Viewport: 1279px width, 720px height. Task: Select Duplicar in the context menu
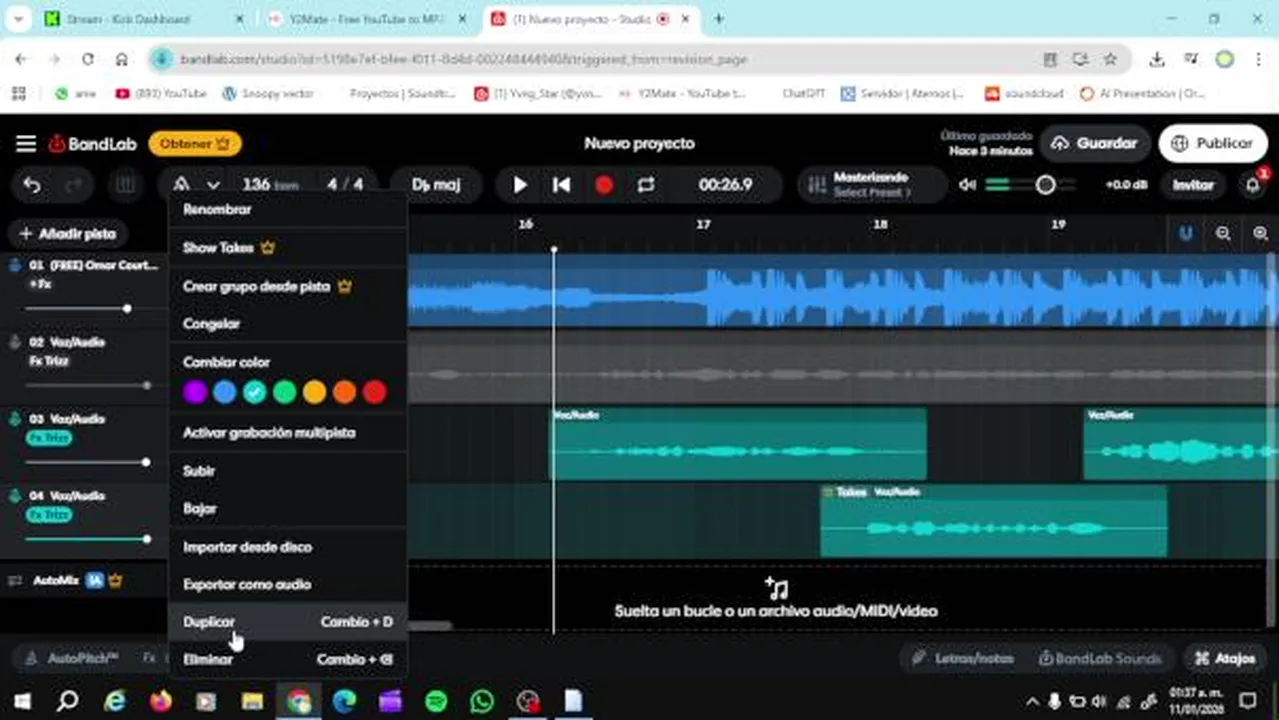pyautogui.click(x=288, y=622)
